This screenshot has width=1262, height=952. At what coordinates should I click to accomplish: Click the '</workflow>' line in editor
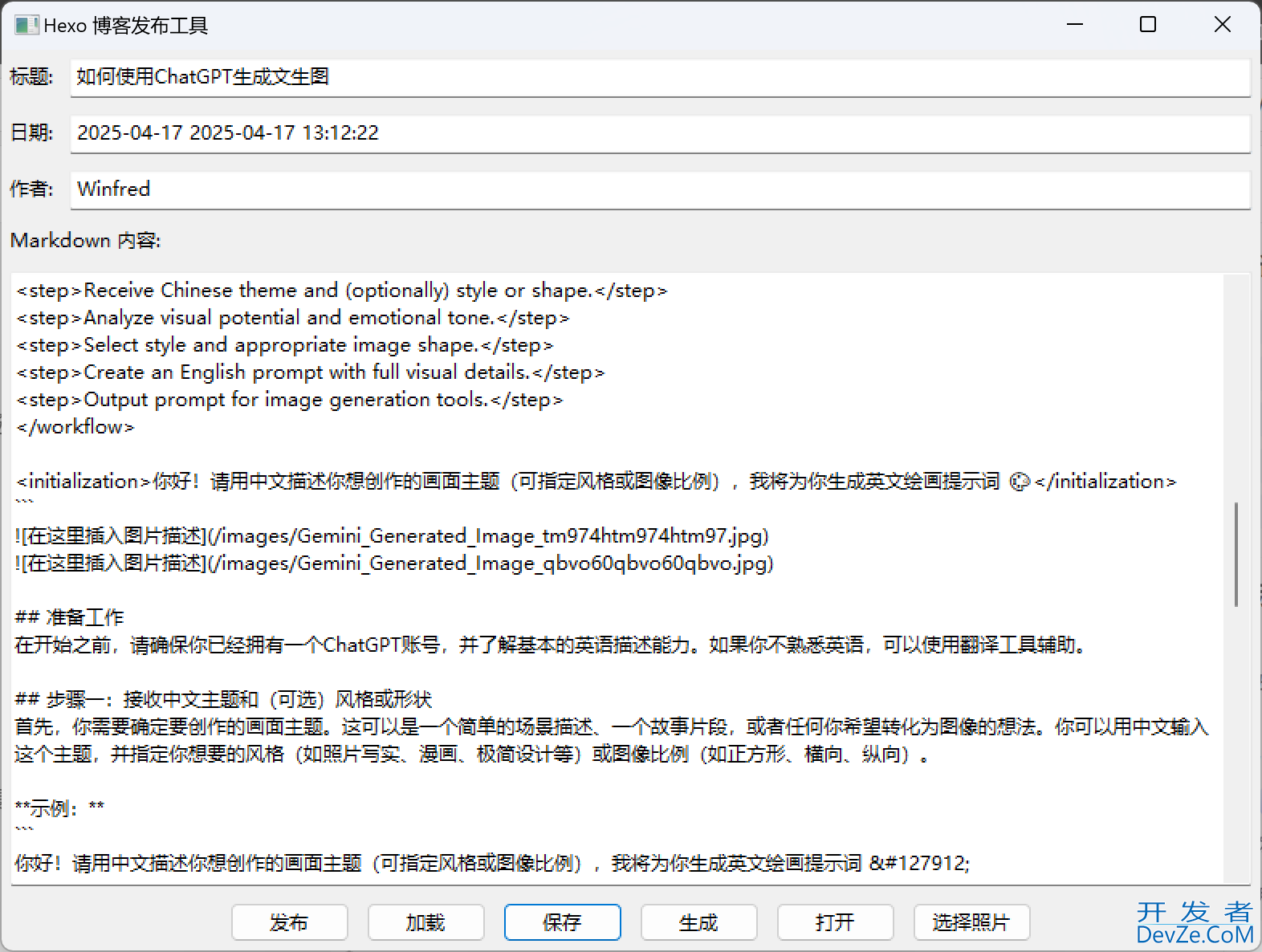(x=75, y=426)
